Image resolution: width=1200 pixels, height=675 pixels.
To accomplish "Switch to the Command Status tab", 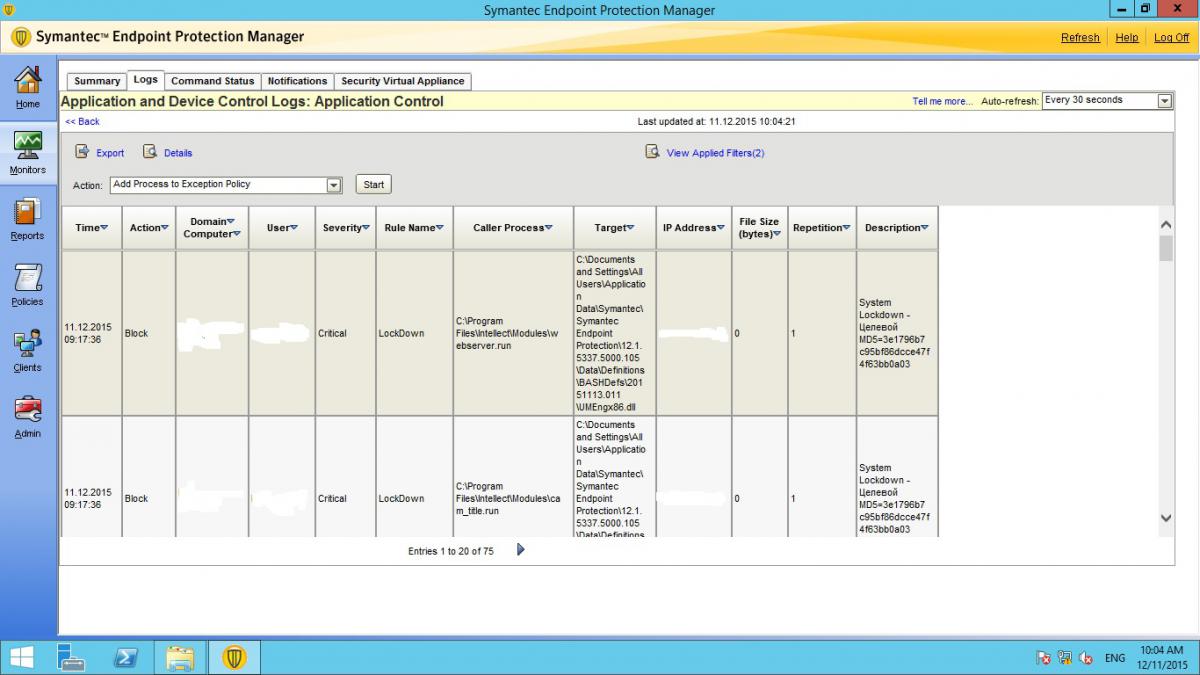I will coord(212,81).
